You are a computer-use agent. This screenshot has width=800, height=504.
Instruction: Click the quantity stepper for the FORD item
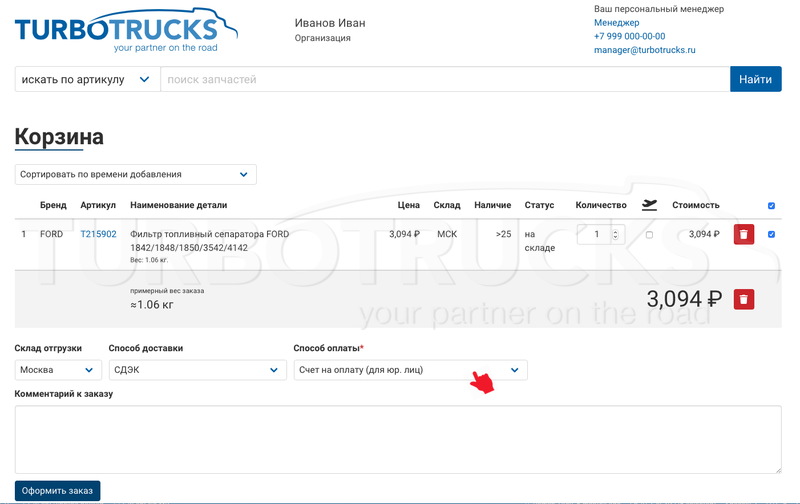615,235
